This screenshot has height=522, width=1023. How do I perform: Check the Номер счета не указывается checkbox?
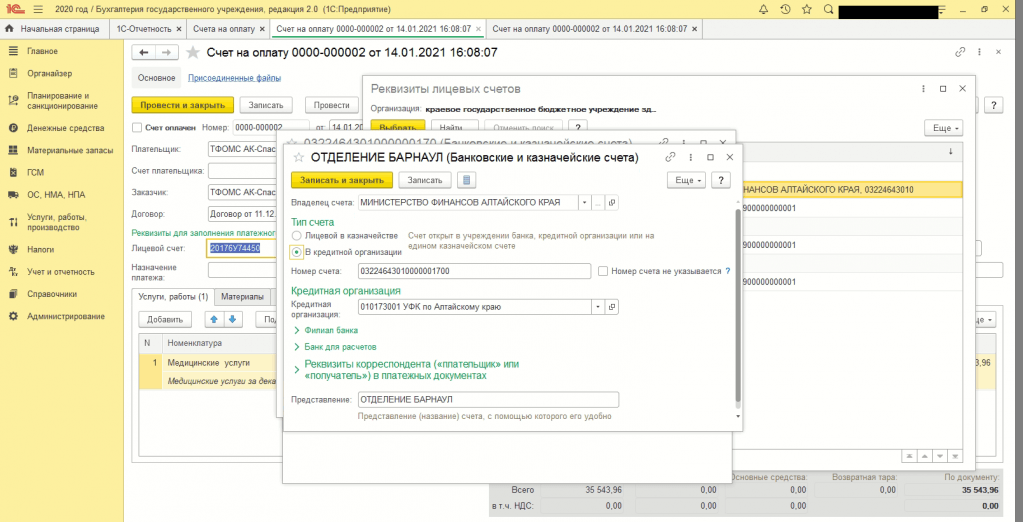pos(602,271)
